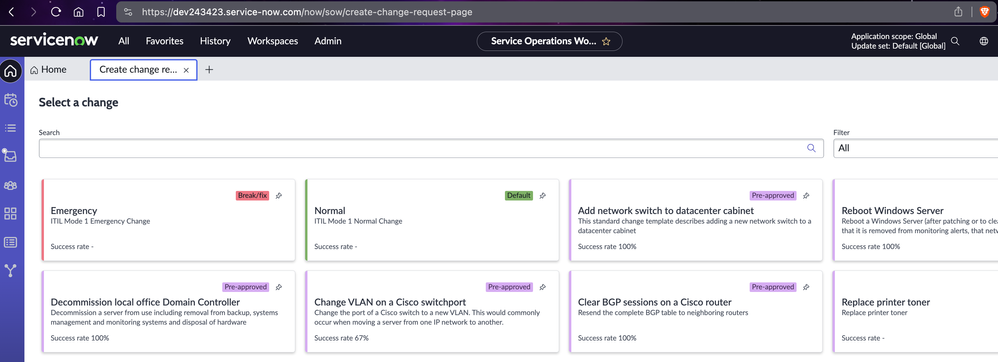Open the global search magnifier in header
The height and width of the screenshot is (362, 998).
click(x=955, y=41)
